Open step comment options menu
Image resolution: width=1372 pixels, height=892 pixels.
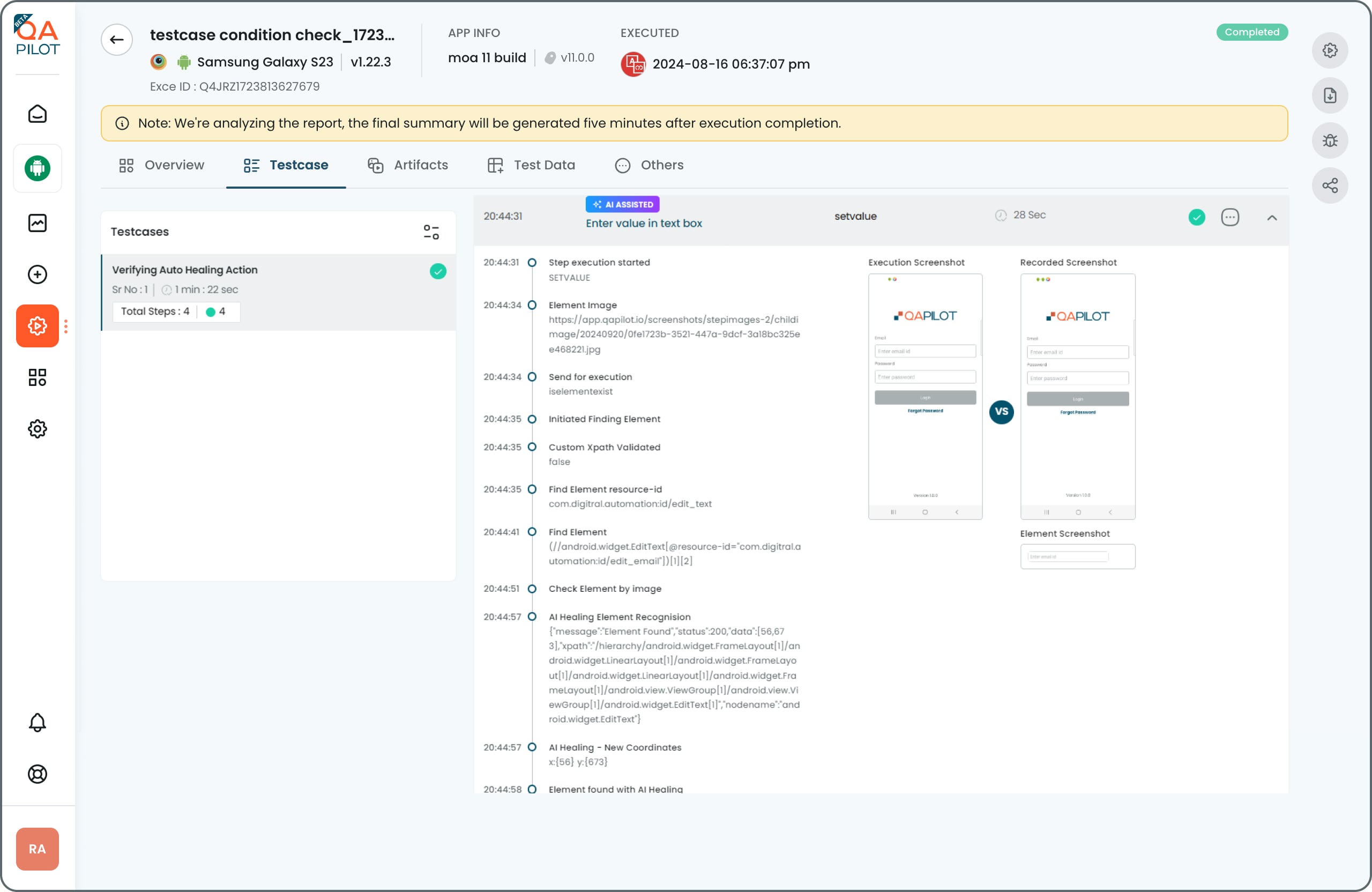click(x=1229, y=218)
